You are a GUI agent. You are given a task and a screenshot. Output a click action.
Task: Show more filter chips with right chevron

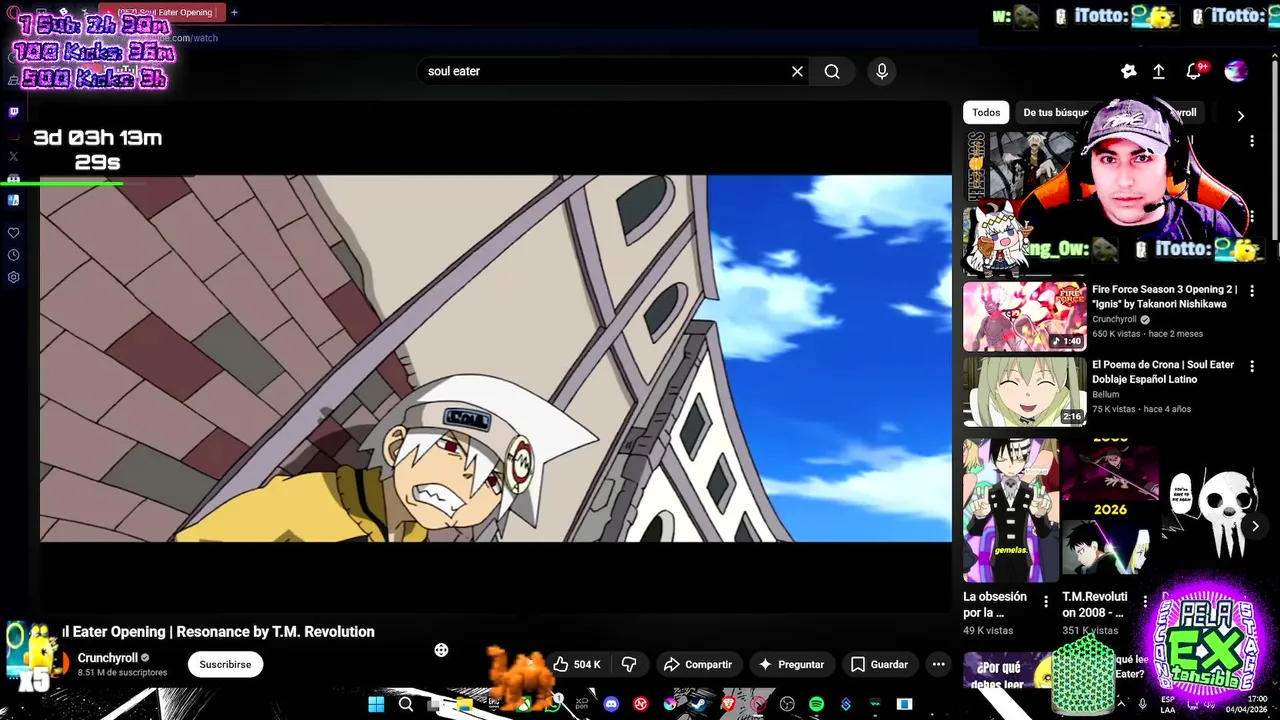click(1240, 116)
